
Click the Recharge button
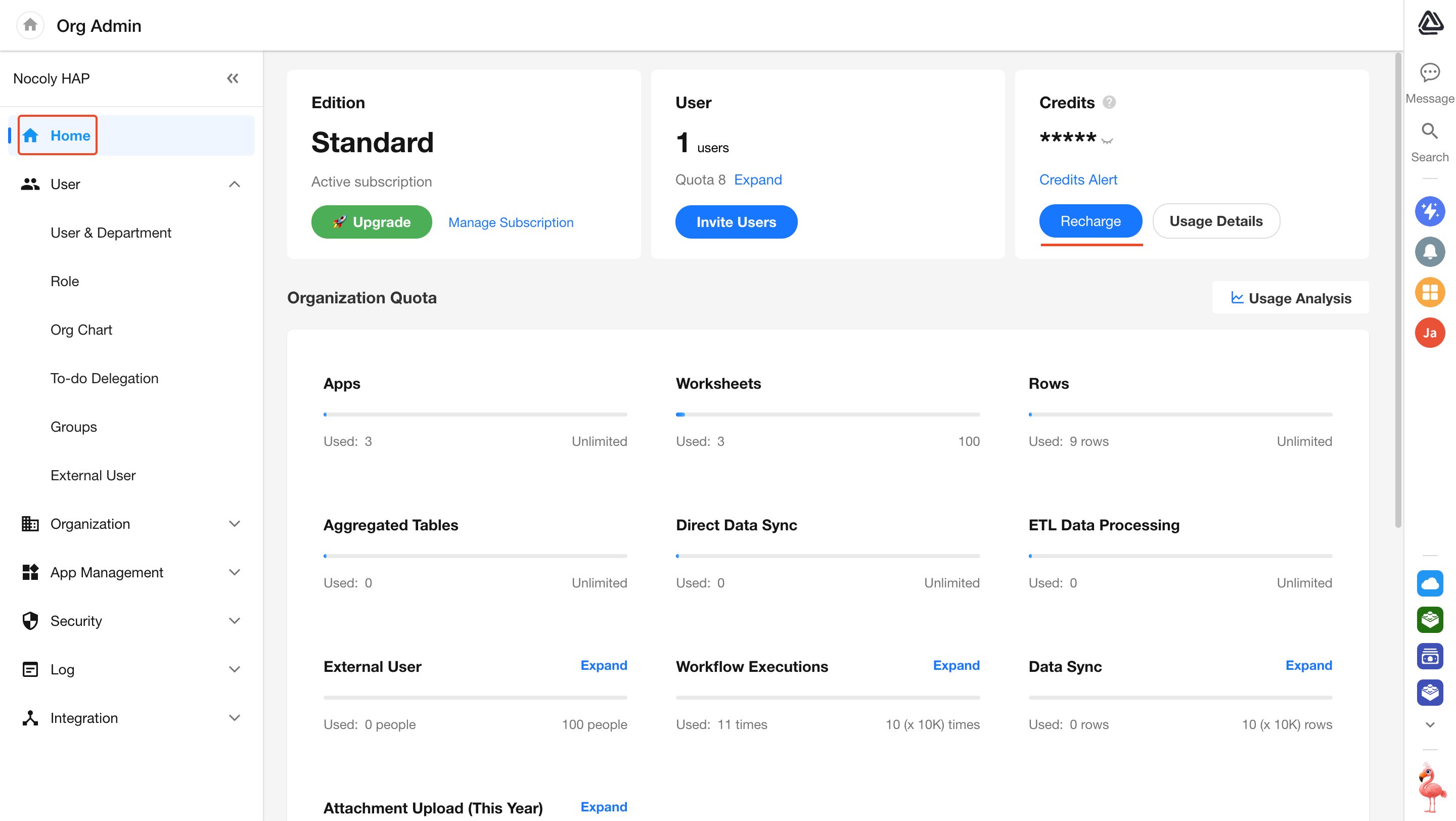click(1090, 221)
